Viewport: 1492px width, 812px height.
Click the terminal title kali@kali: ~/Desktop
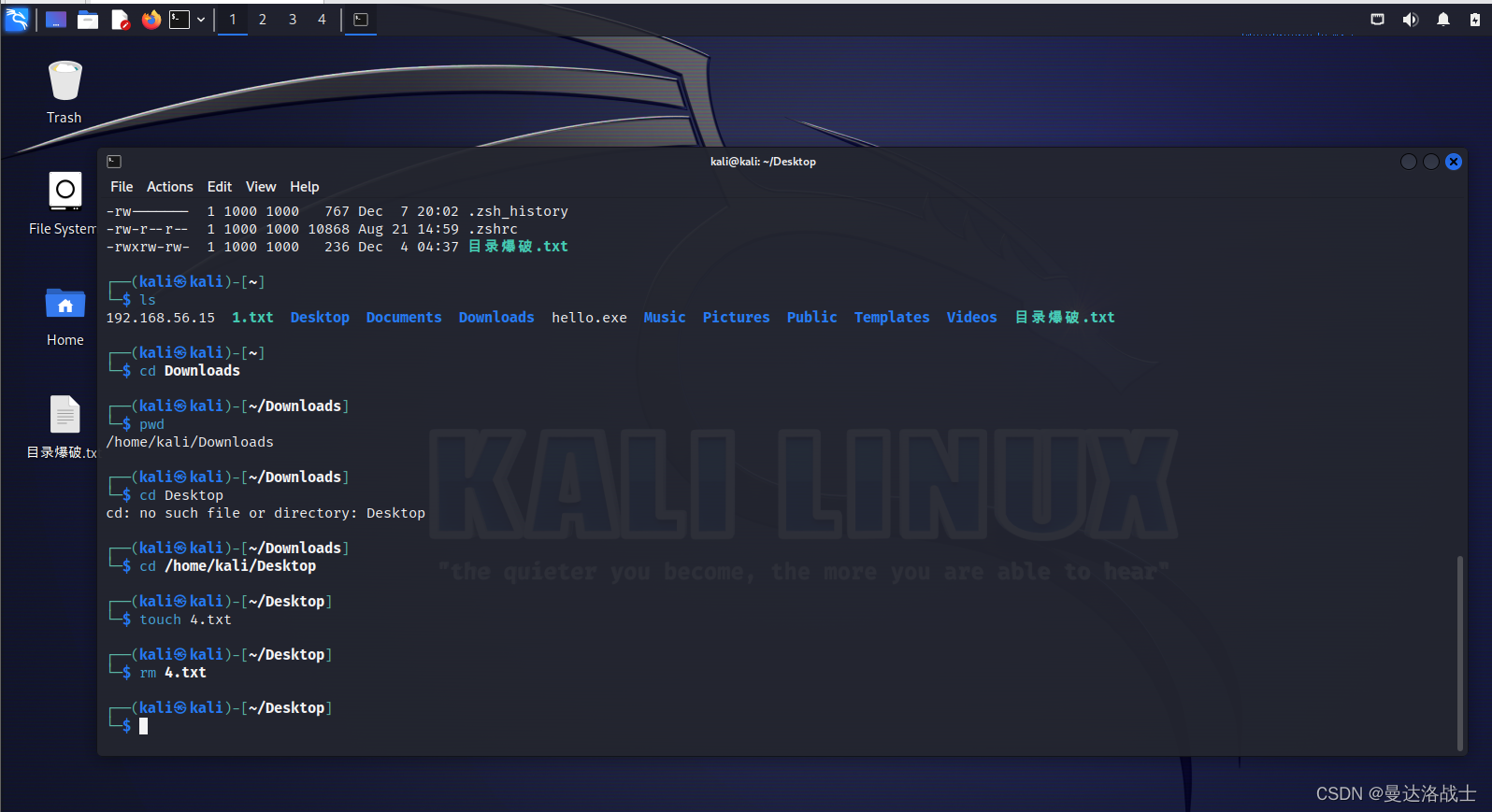point(763,162)
